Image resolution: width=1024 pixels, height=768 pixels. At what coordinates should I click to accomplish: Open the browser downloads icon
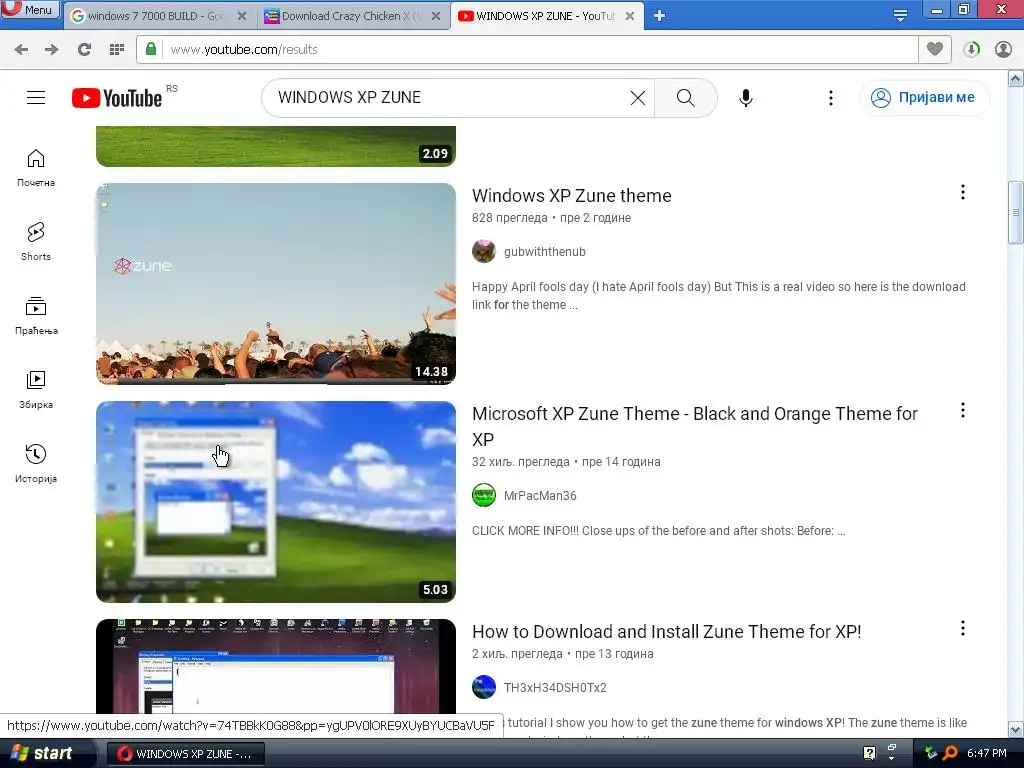(x=971, y=50)
